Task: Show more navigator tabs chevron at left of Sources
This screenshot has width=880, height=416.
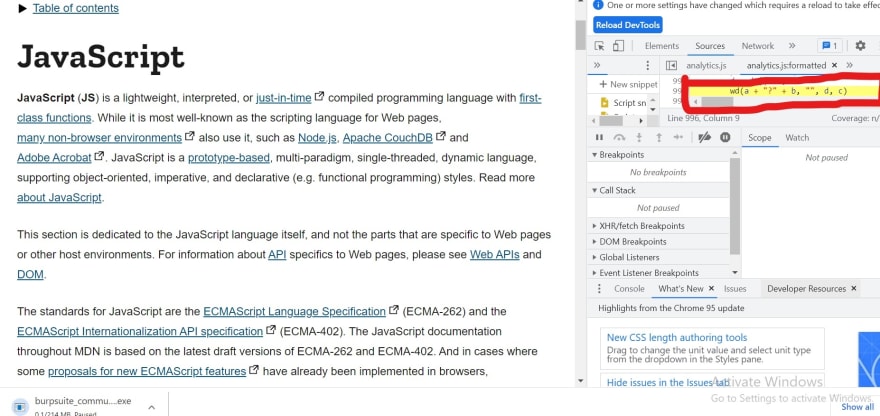Action: pos(597,65)
